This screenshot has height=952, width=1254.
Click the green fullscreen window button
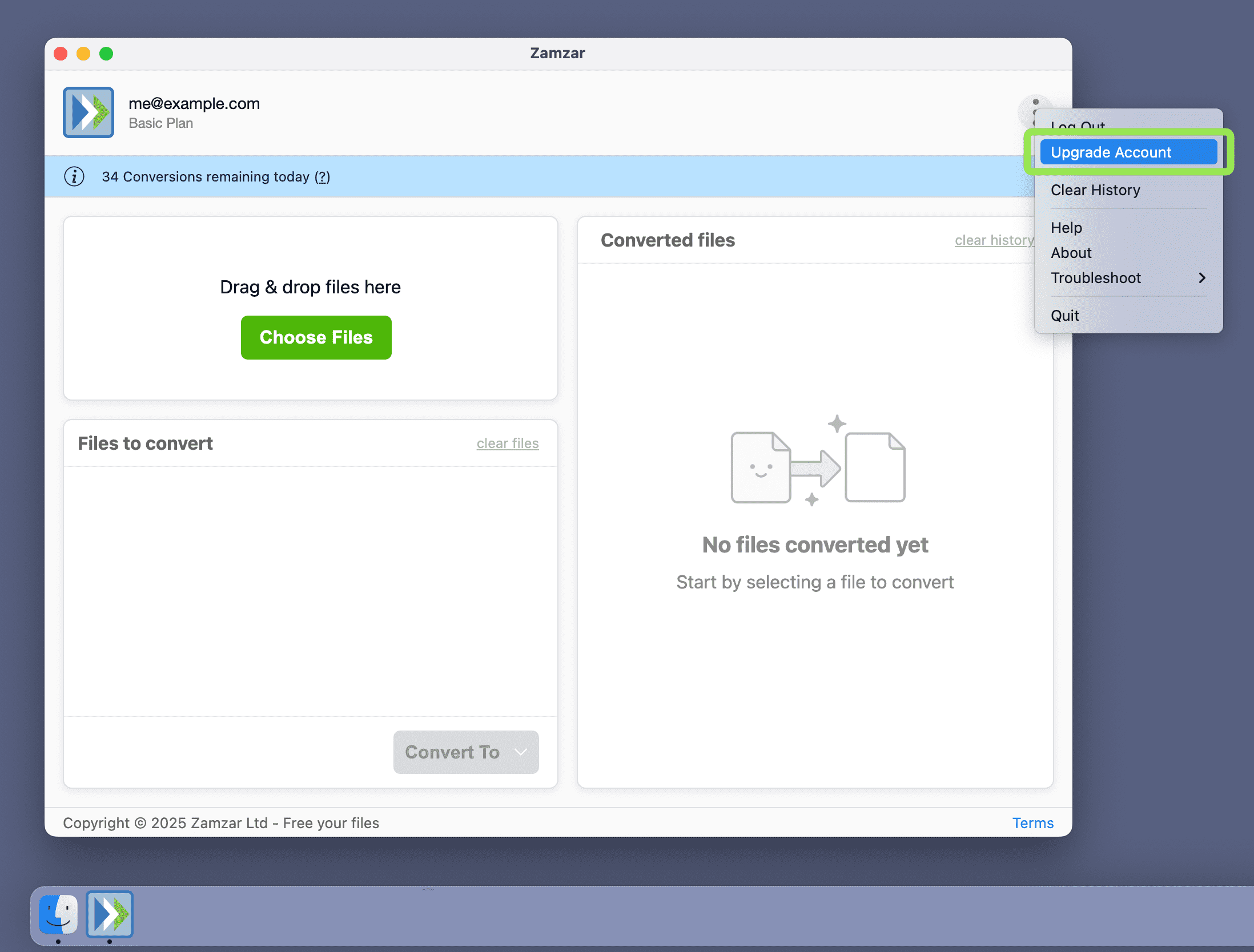[106, 54]
